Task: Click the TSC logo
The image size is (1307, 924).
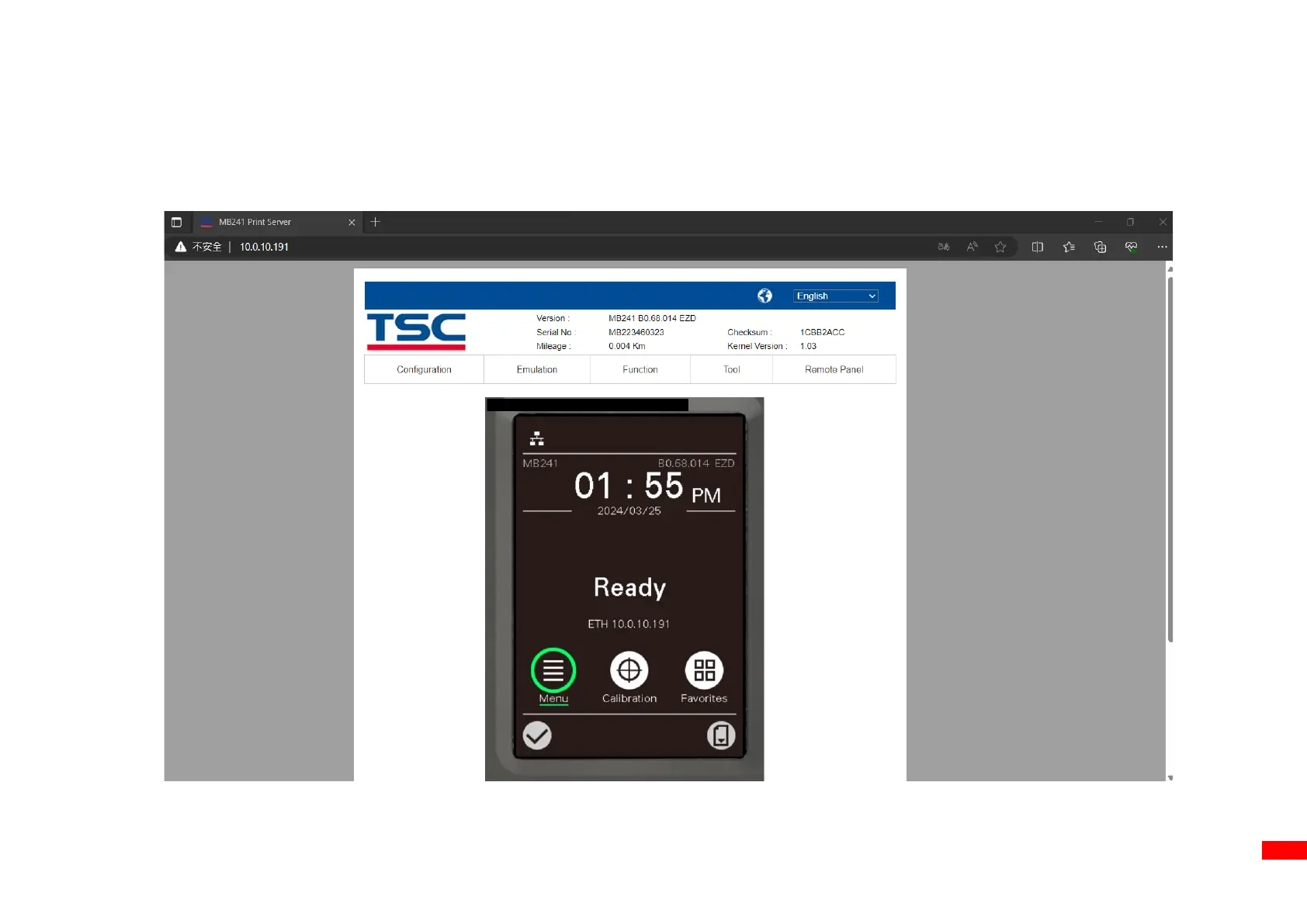Action: coord(416,331)
